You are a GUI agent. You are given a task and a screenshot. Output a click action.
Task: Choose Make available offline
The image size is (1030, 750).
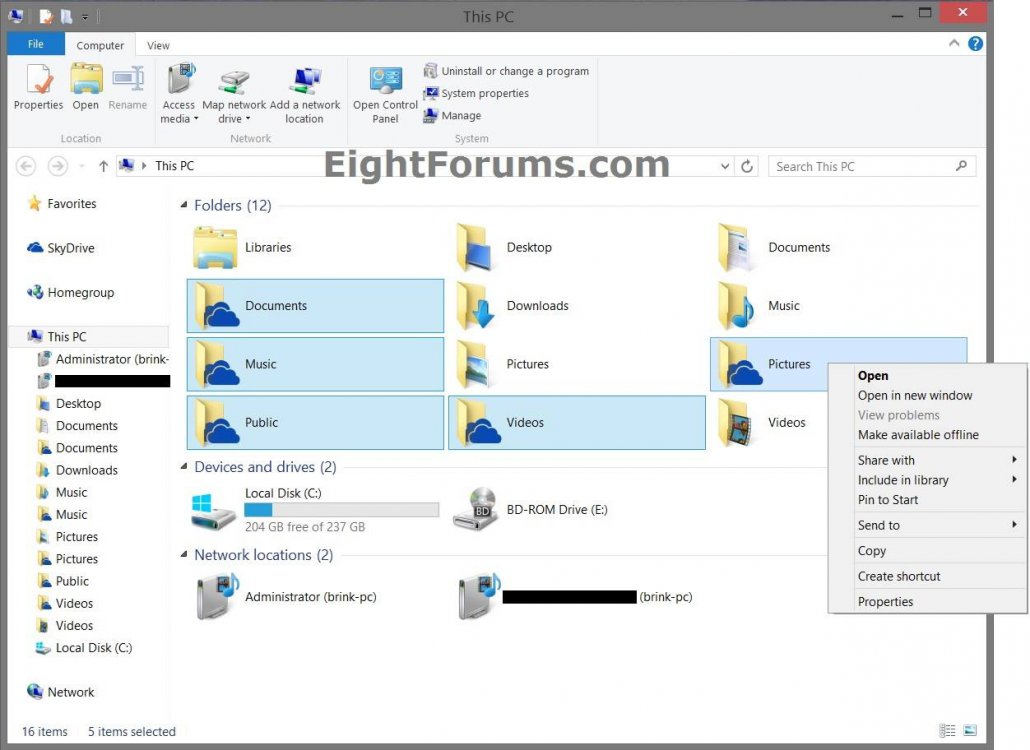918,435
